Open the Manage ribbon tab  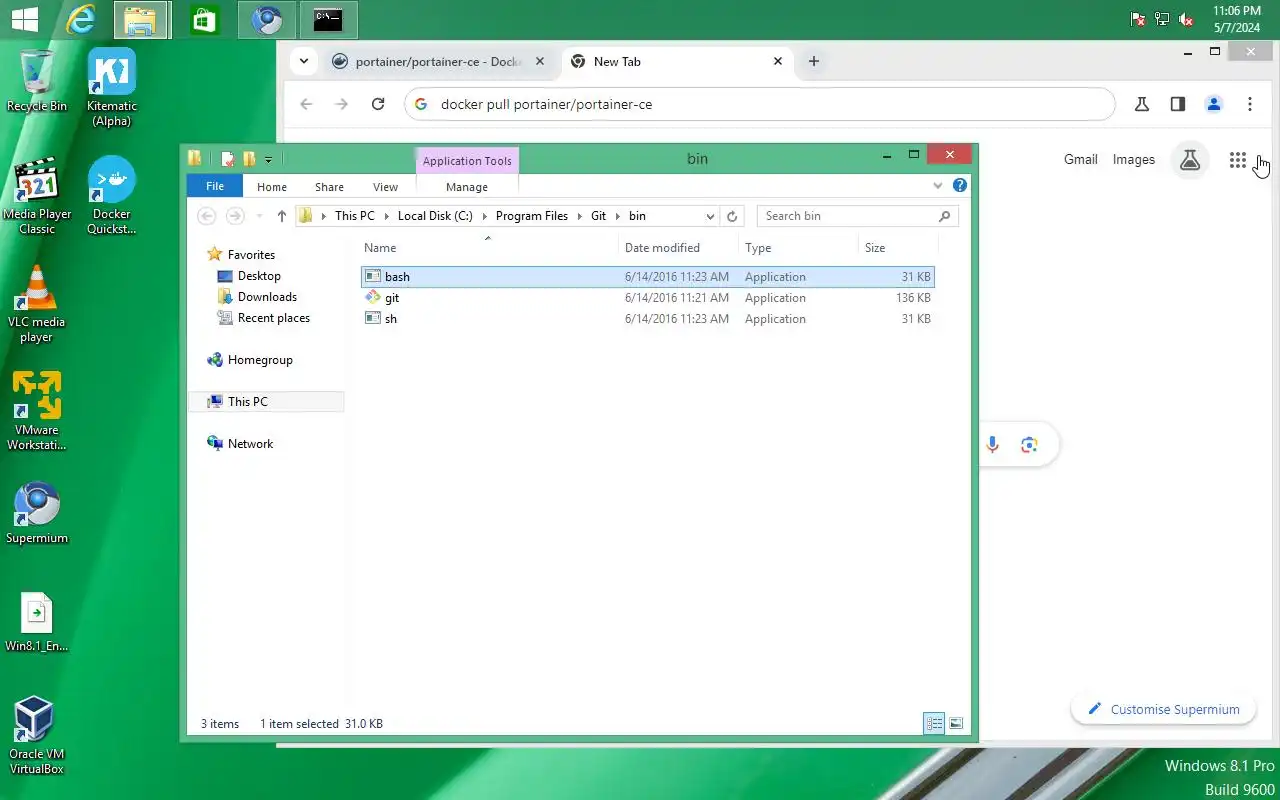tap(467, 186)
